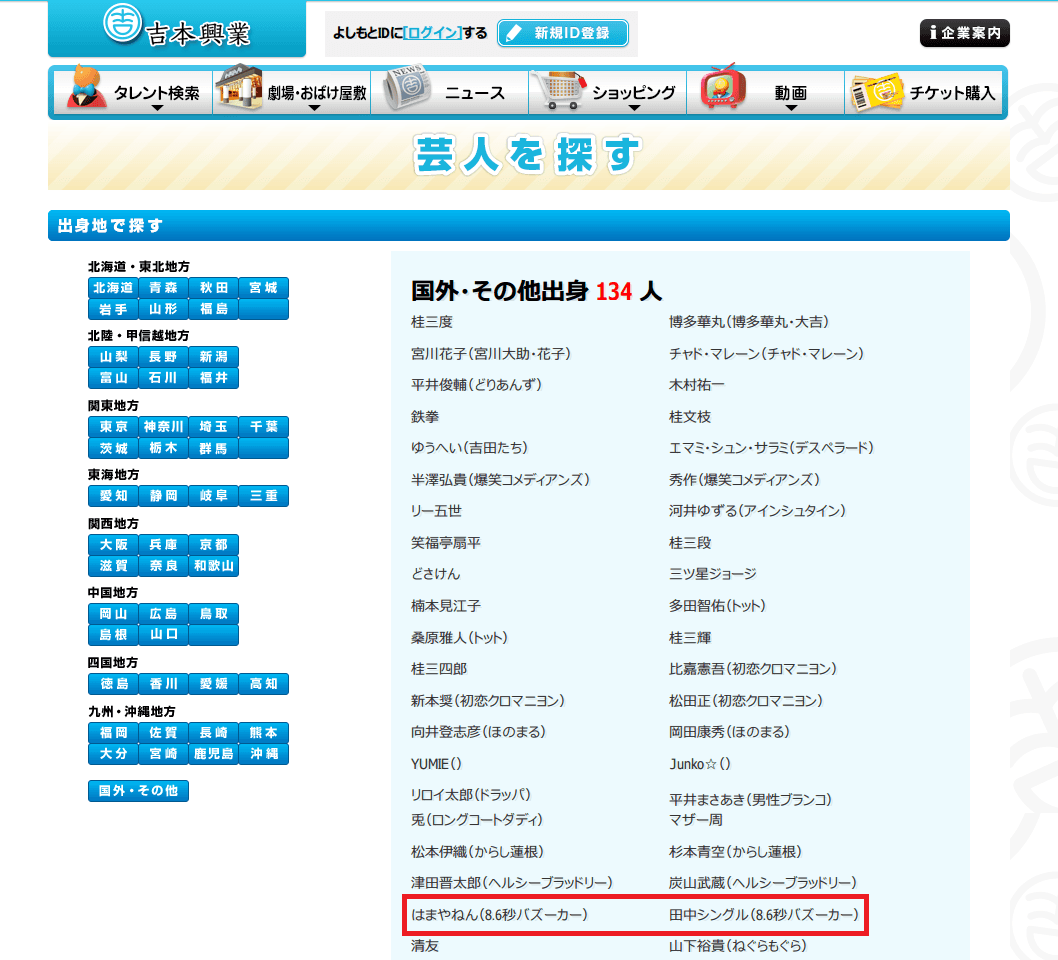The height and width of the screenshot is (960, 1058).
Task: Select the 福岡 prefecture button
Action: 113,733
